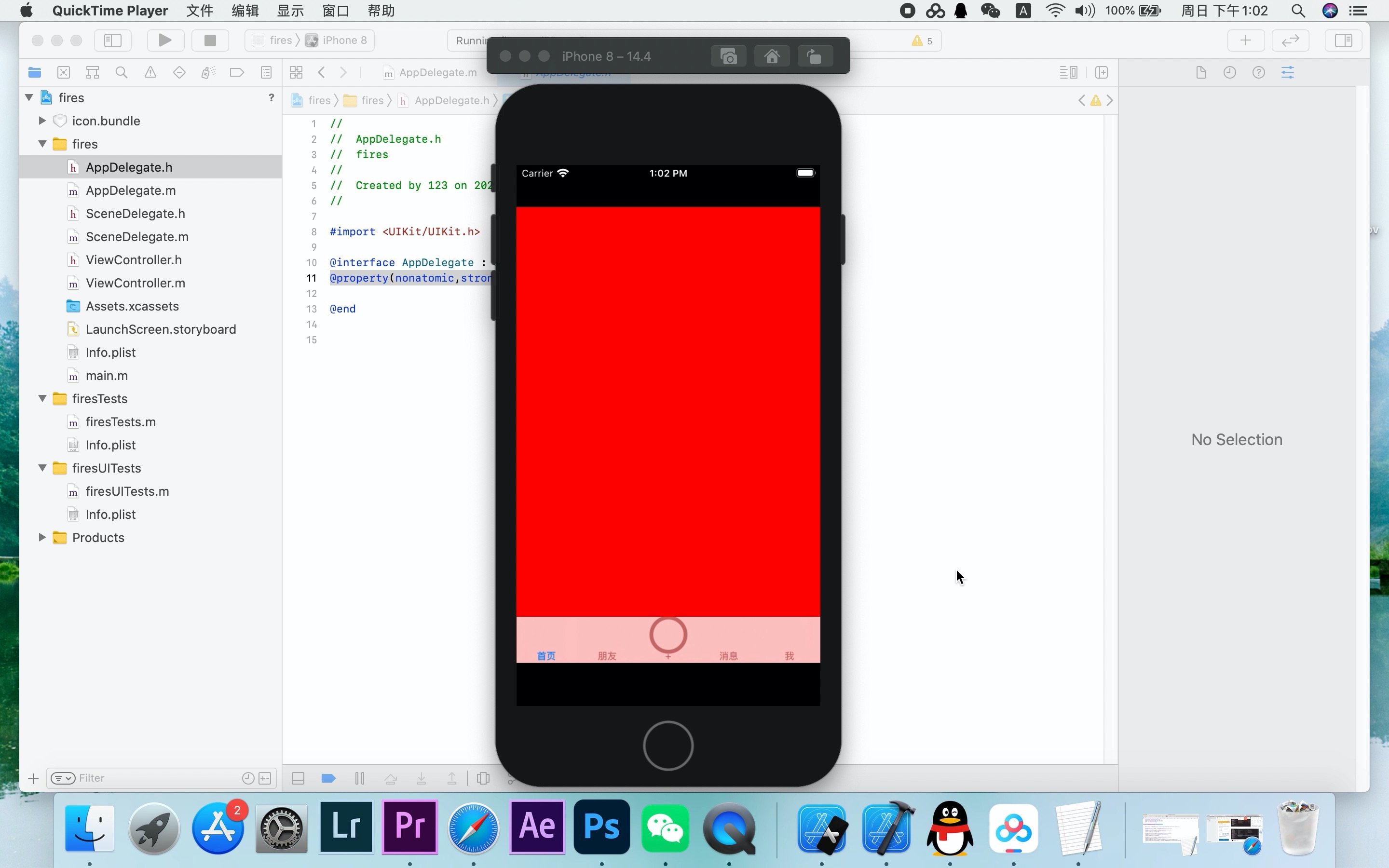
Task: Toggle the inspectors panel button
Action: [x=1343, y=40]
